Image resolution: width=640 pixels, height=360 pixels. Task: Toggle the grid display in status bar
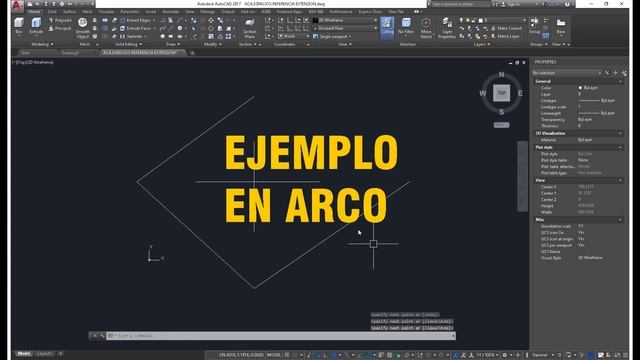click(287, 355)
